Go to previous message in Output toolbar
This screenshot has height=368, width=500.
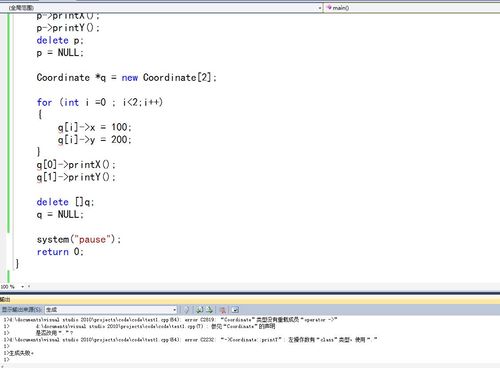tap(199, 310)
